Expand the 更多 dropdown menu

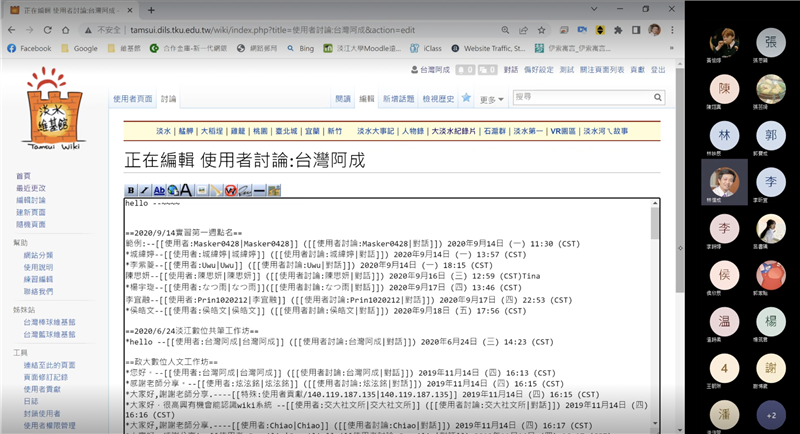492,99
